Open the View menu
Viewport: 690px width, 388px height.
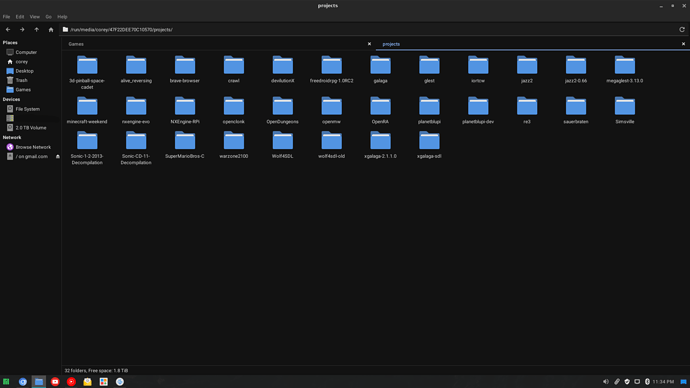pyautogui.click(x=34, y=17)
